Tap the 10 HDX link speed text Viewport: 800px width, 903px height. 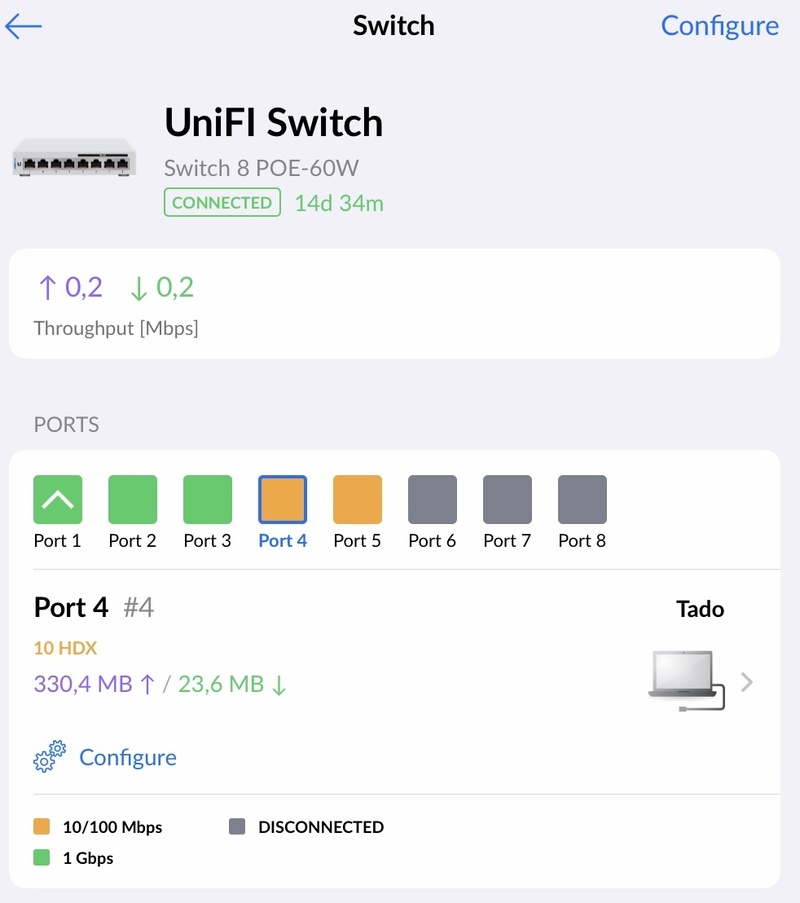tap(65, 648)
